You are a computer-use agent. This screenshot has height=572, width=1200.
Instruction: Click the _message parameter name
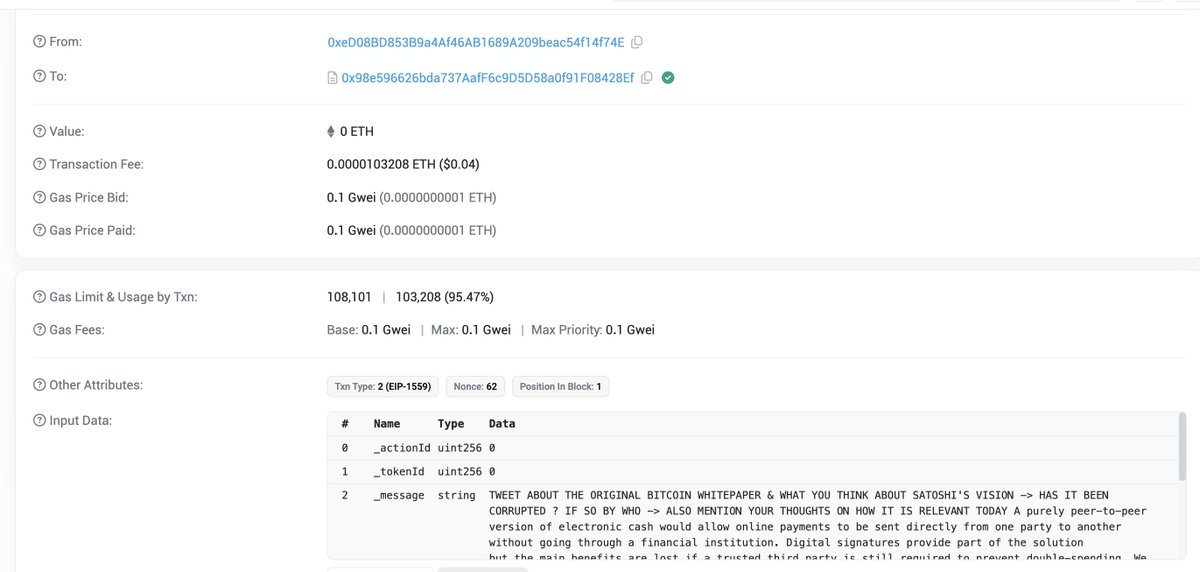pos(398,495)
